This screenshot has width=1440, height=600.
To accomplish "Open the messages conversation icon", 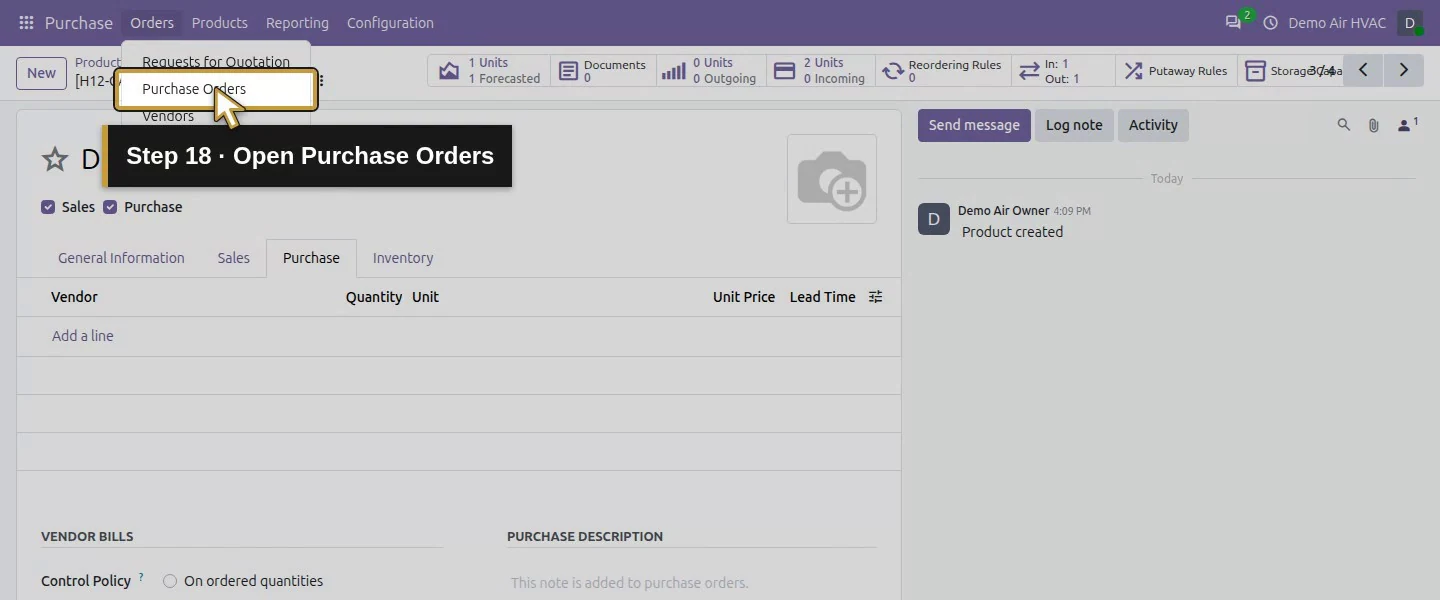I will tap(1234, 22).
